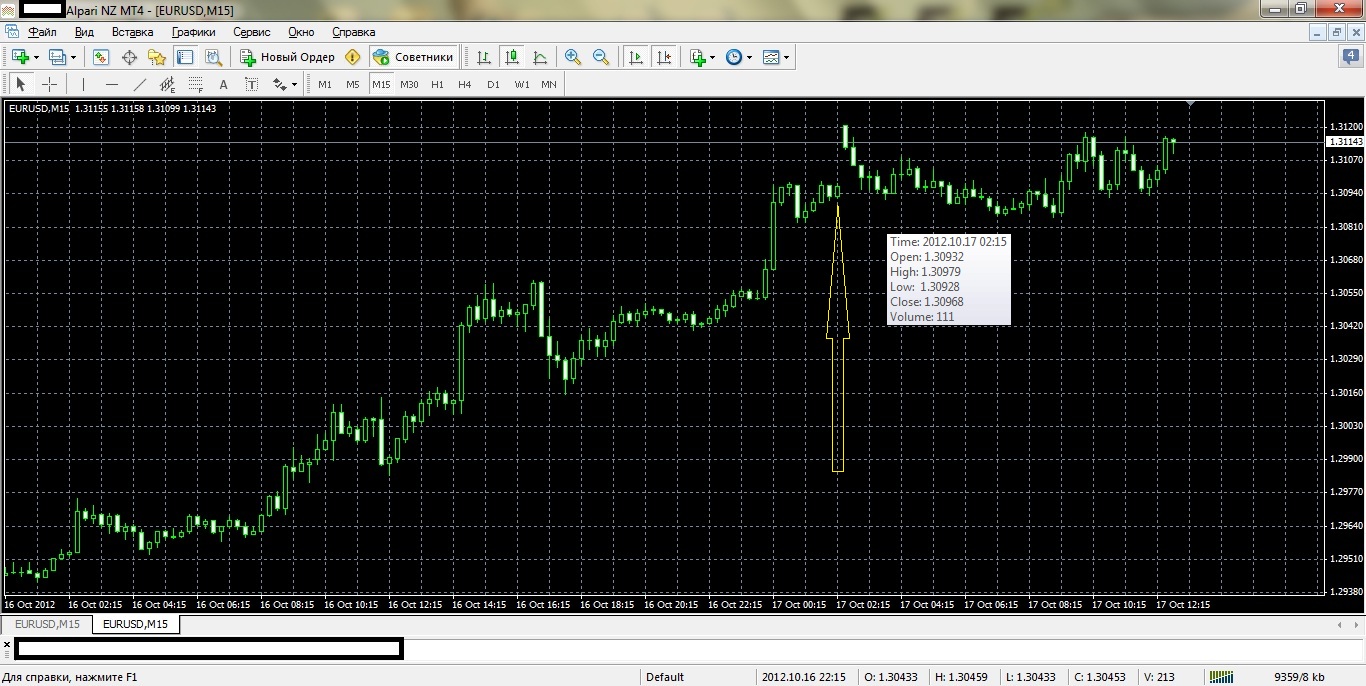Switch to M5 timeframe
The height and width of the screenshot is (686, 1366).
point(353,84)
